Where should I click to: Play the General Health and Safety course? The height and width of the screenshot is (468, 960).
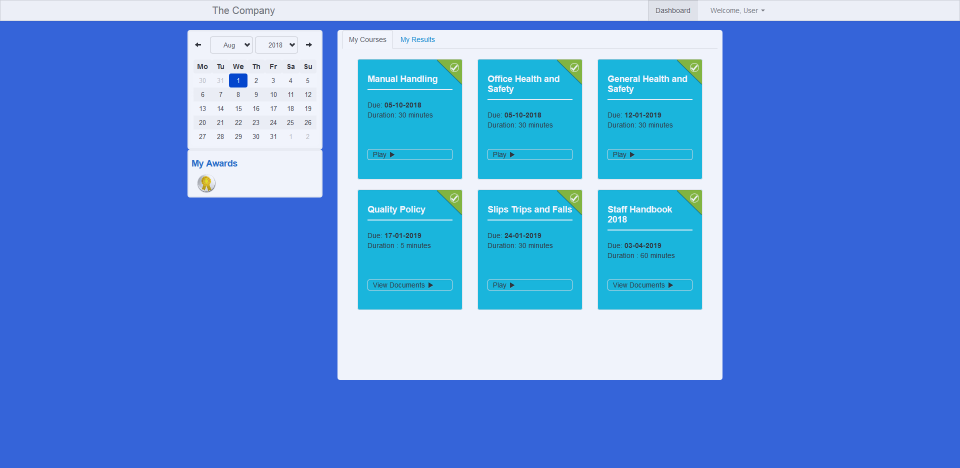click(650, 154)
